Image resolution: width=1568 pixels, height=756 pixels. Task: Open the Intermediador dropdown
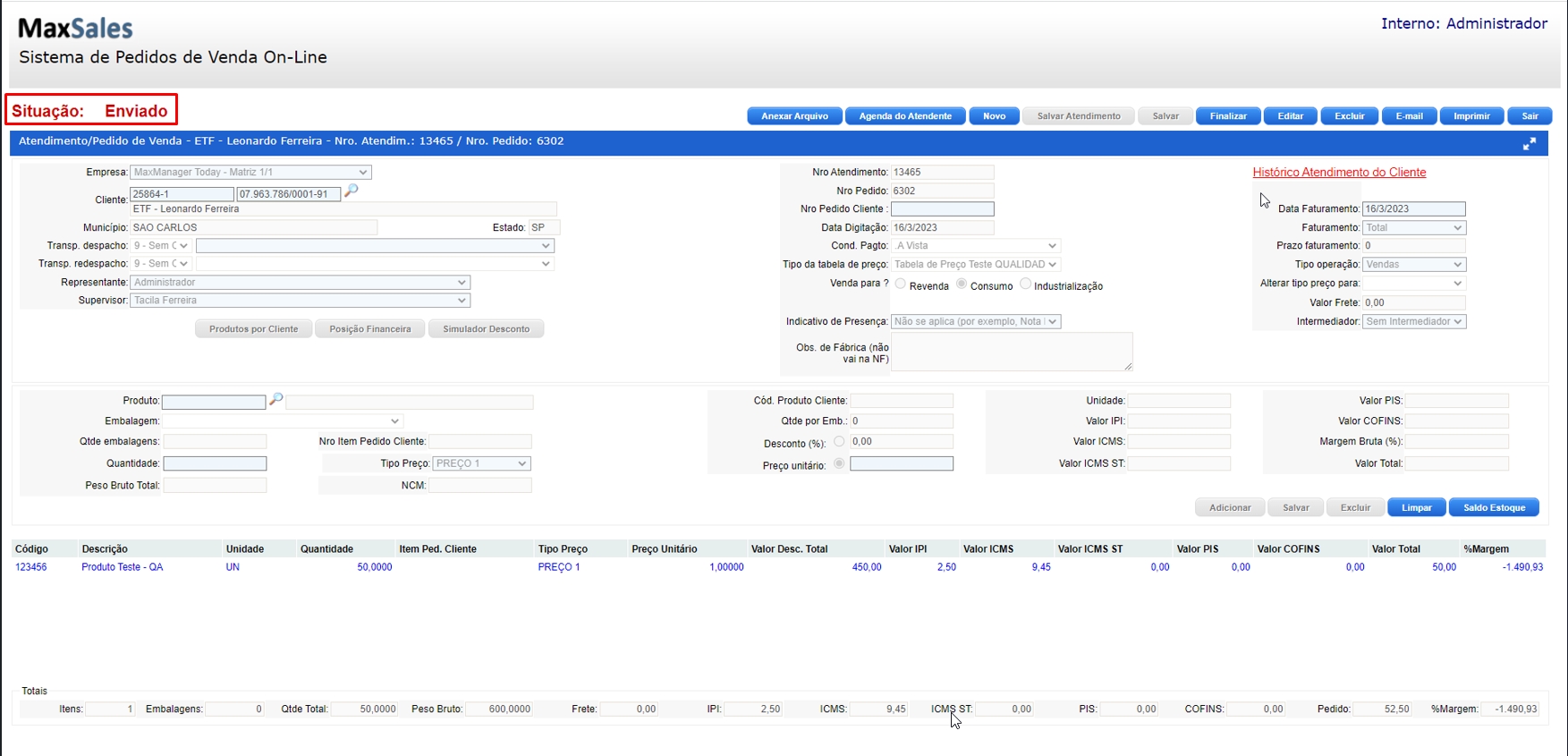pyautogui.click(x=1414, y=321)
